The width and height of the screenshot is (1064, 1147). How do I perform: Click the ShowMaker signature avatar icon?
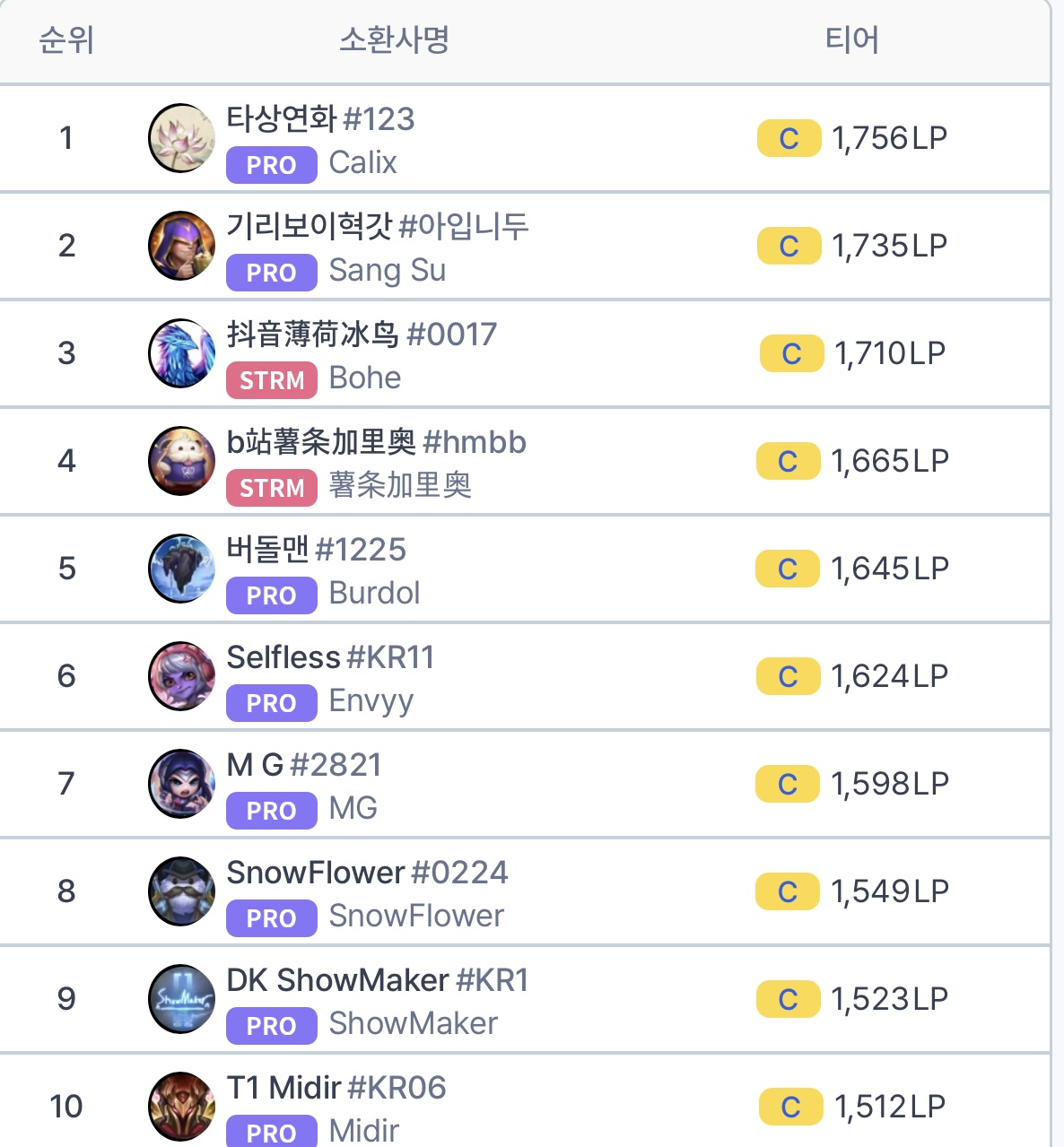coord(181,999)
